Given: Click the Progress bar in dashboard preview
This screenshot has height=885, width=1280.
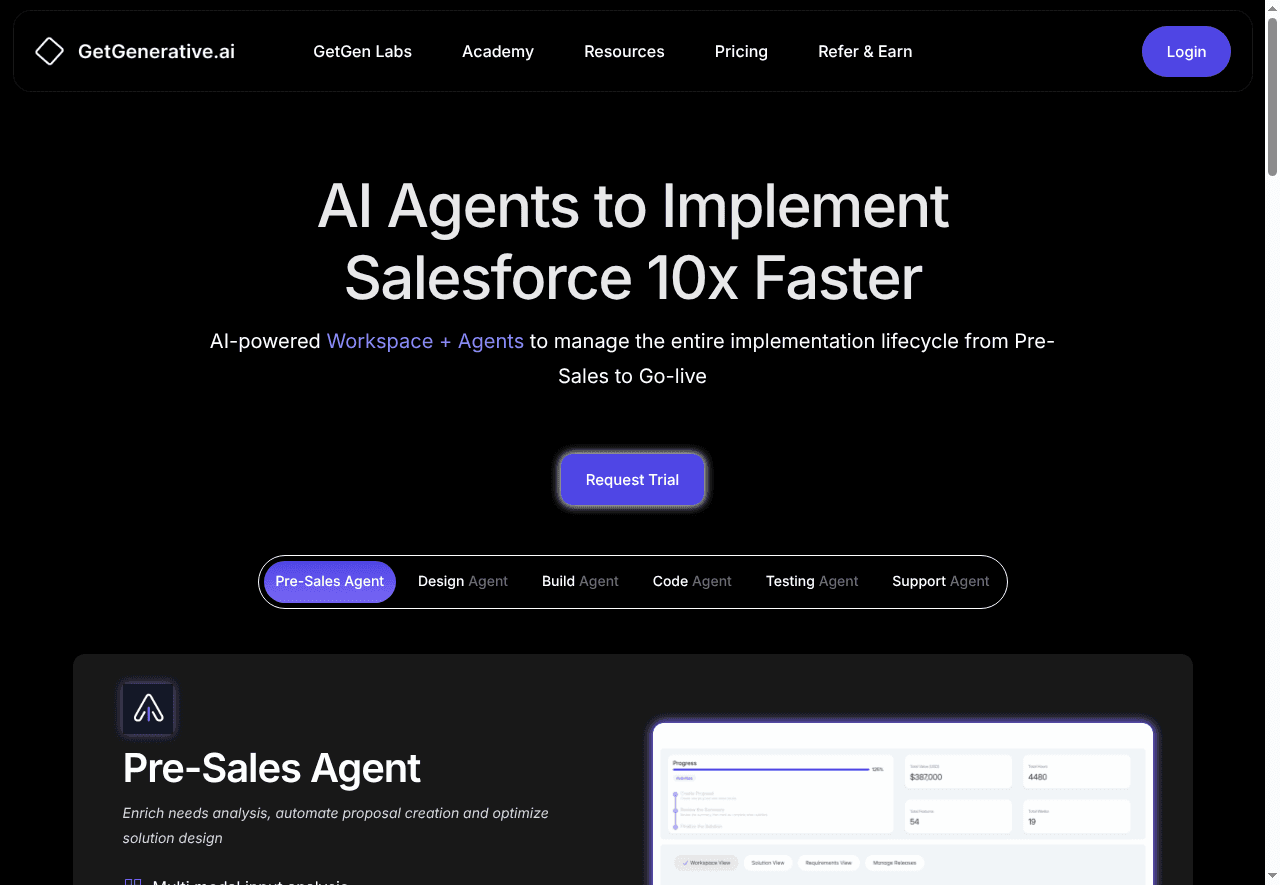Looking at the screenshot, I should (770, 769).
